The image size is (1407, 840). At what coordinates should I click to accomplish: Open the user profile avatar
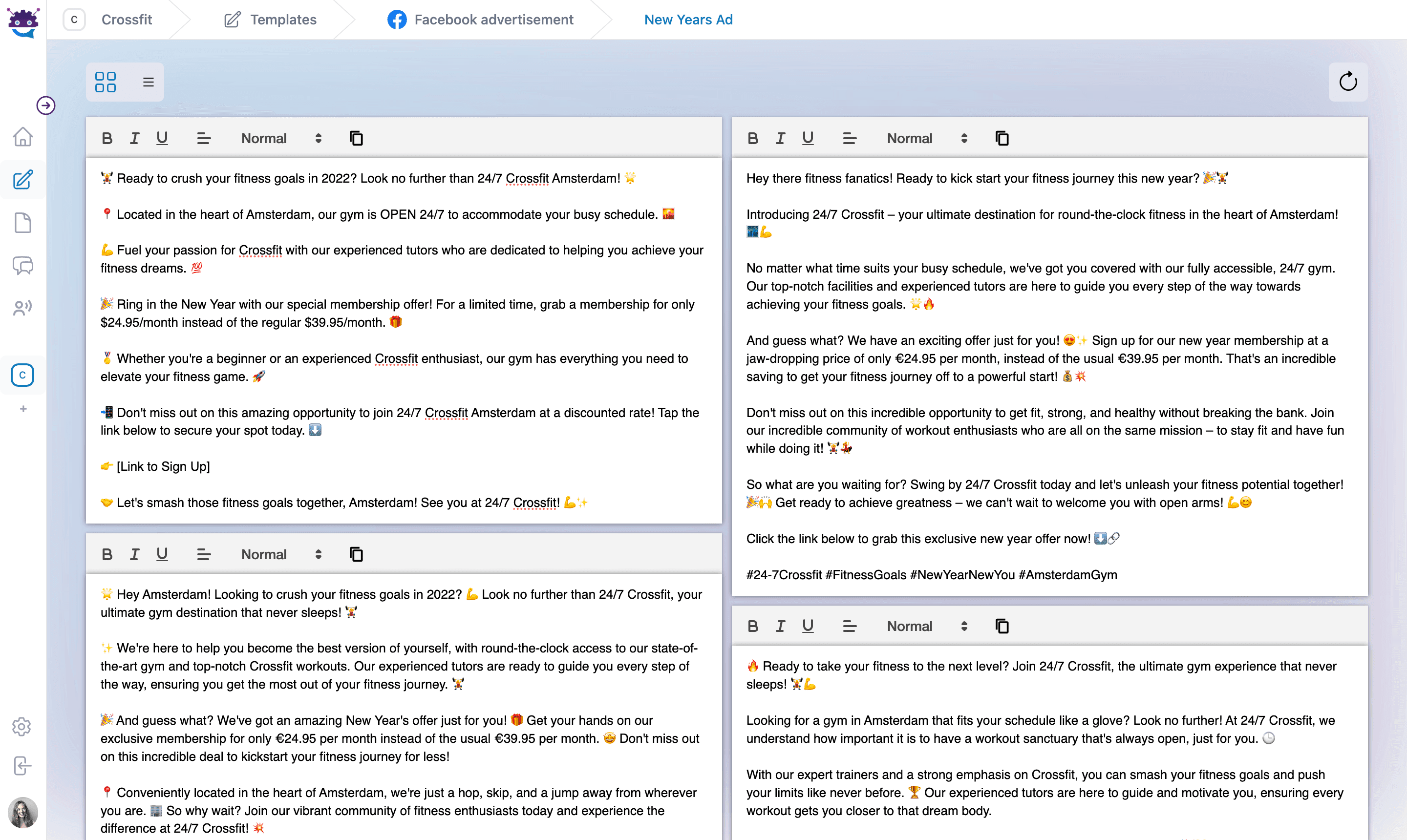coord(22,812)
